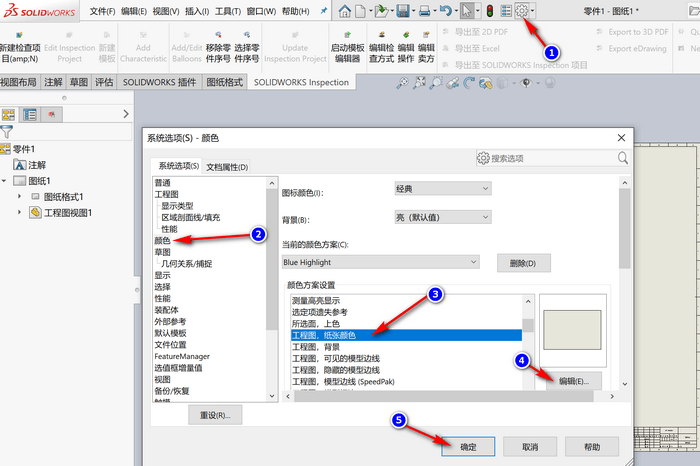Screen dimensions: 700x466
Task: Switch to the SOLIDWORKS 插件 ribbon tab
Action: (x=159, y=82)
